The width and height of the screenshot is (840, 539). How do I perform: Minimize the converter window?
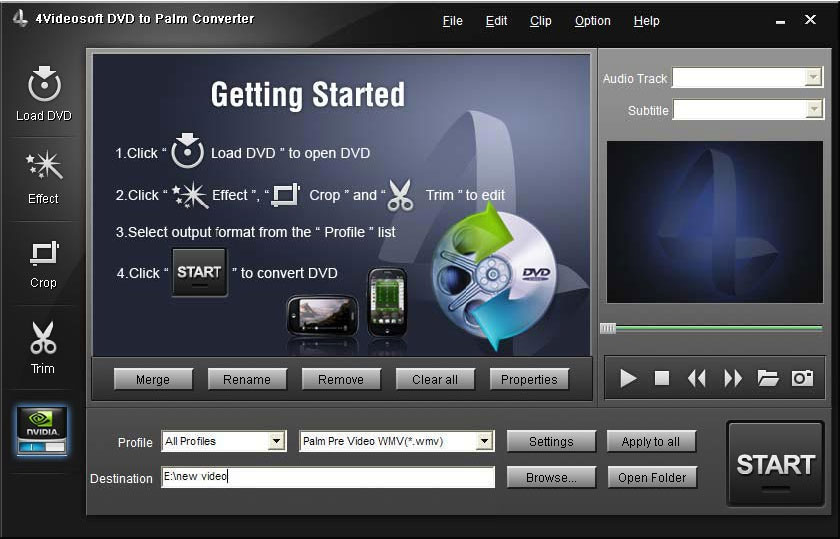[781, 22]
